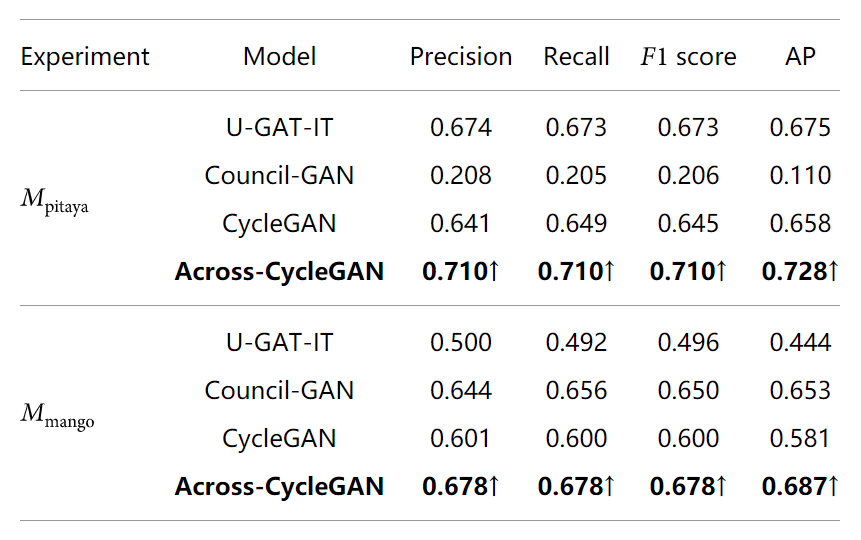This screenshot has height=540, width=861.
Task: Click the precision value 0.208
Action: (461, 176)
